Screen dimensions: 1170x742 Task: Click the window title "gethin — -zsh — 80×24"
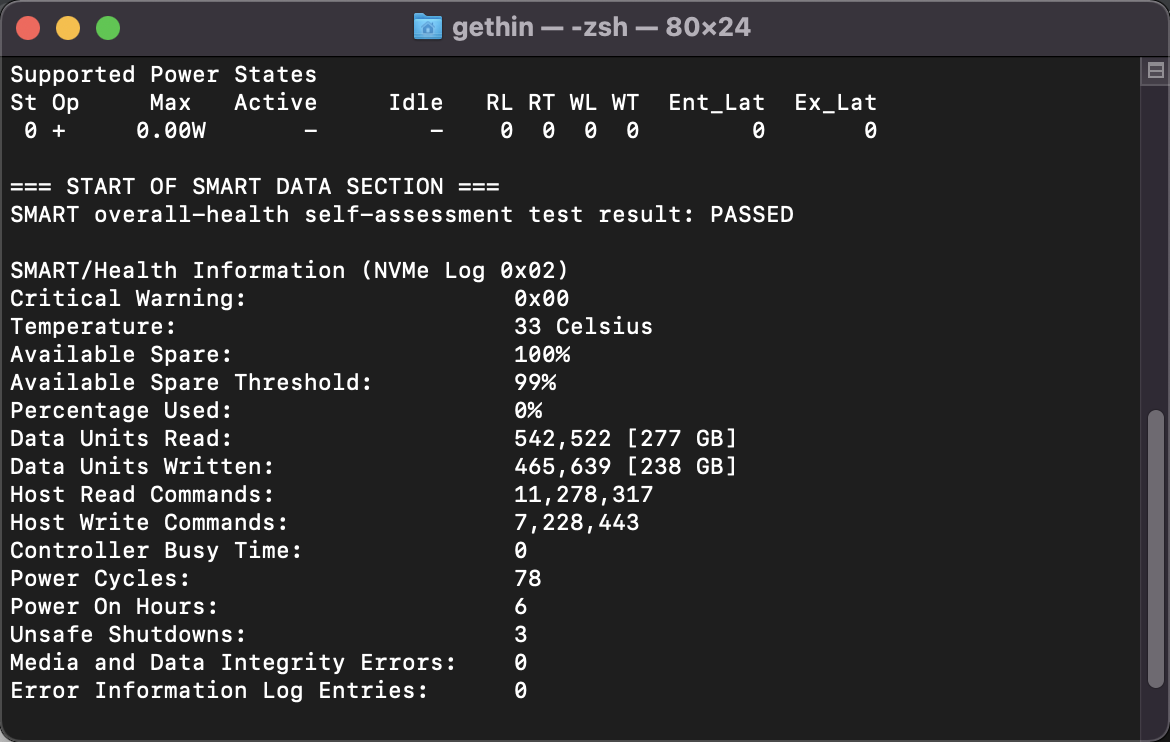pyautogui.click(x=600, y=27)
